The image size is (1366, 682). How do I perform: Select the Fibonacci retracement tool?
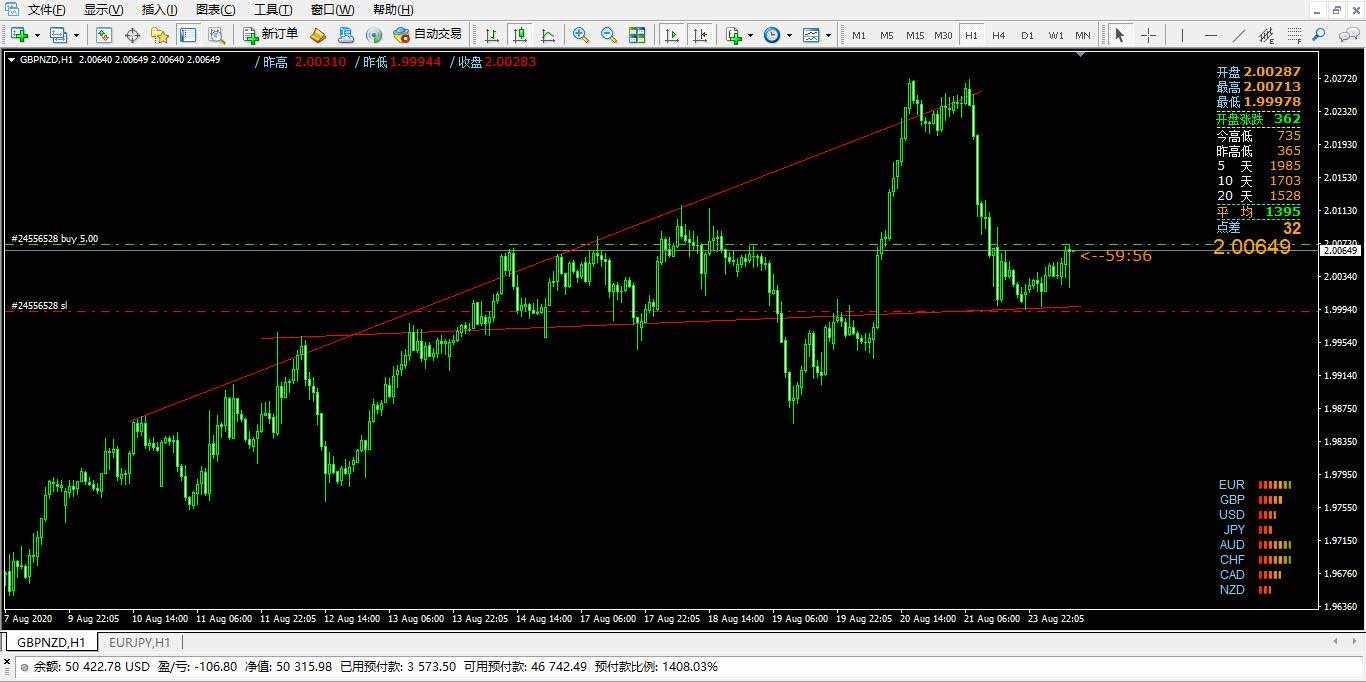tap(1294, 35)
